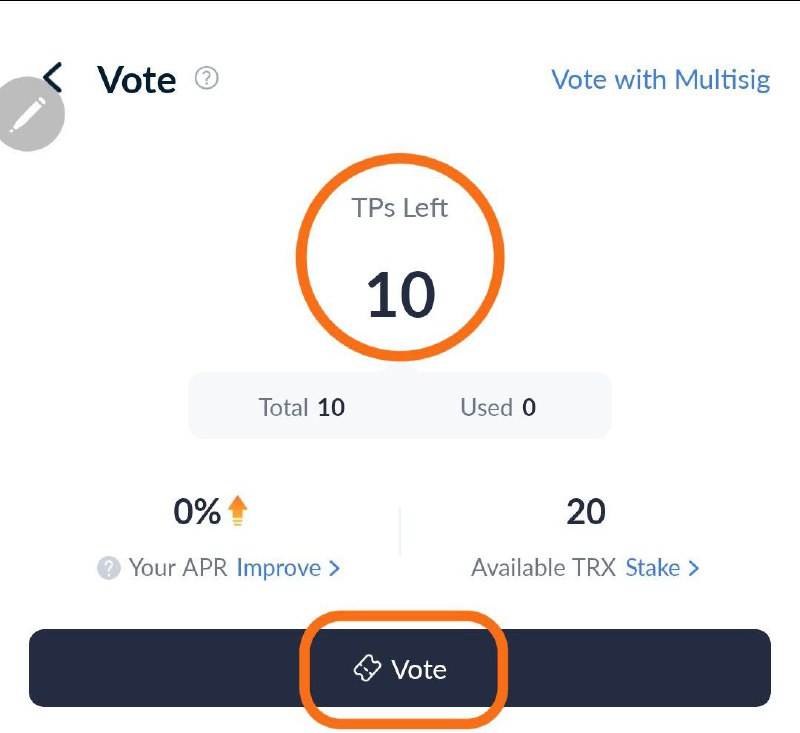Expand the chevron after Stake

pyautogui.click(x=693, y=568)
